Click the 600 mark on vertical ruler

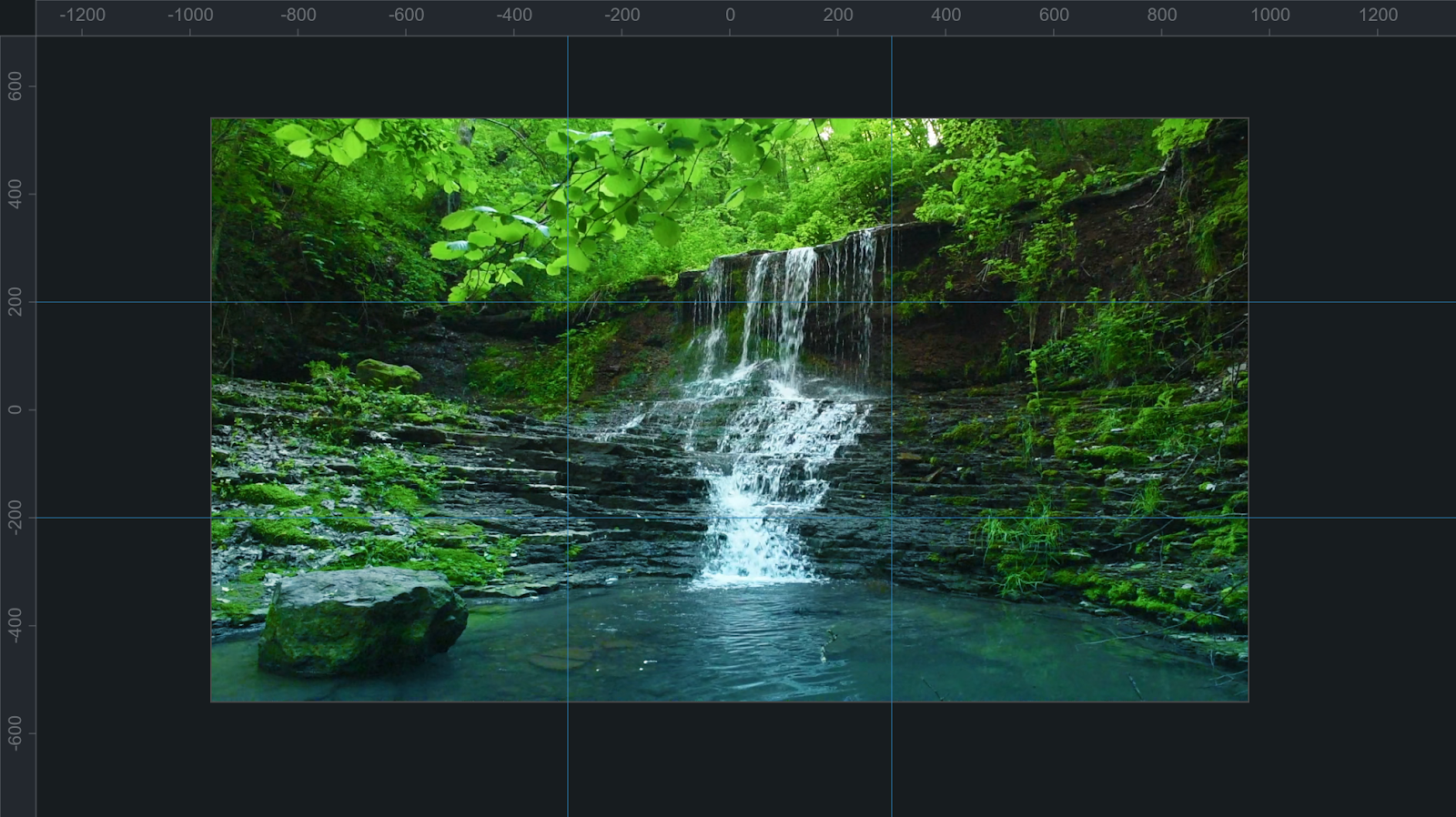tap(15, 86)
